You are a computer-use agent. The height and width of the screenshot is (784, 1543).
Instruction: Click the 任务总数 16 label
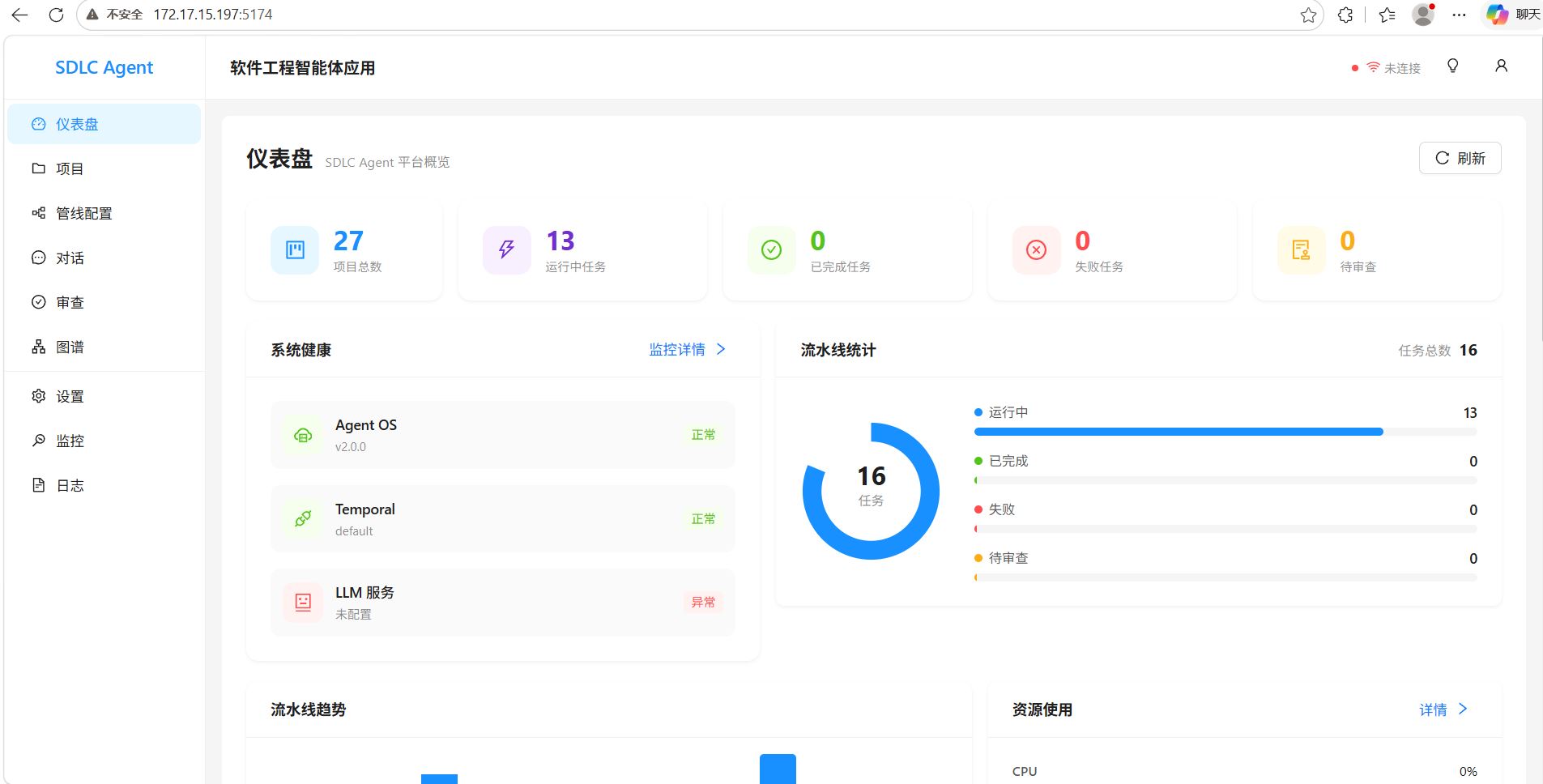(1438, 350)
